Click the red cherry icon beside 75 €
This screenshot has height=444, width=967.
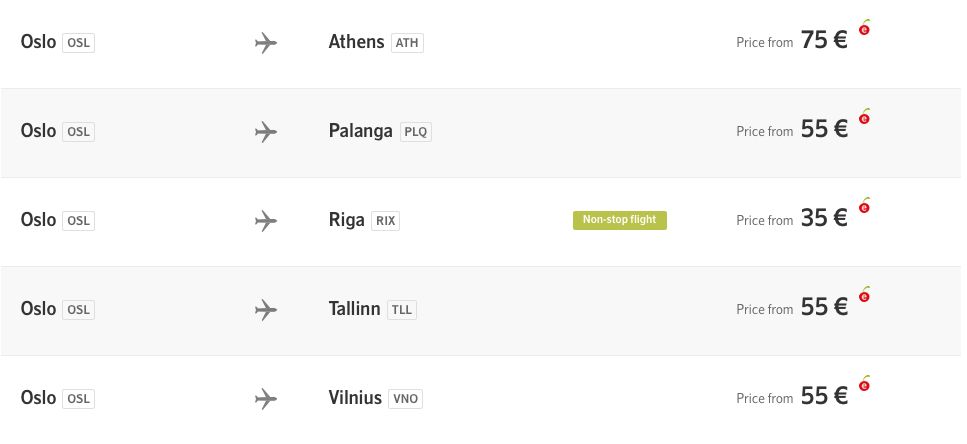coord(865,27)
